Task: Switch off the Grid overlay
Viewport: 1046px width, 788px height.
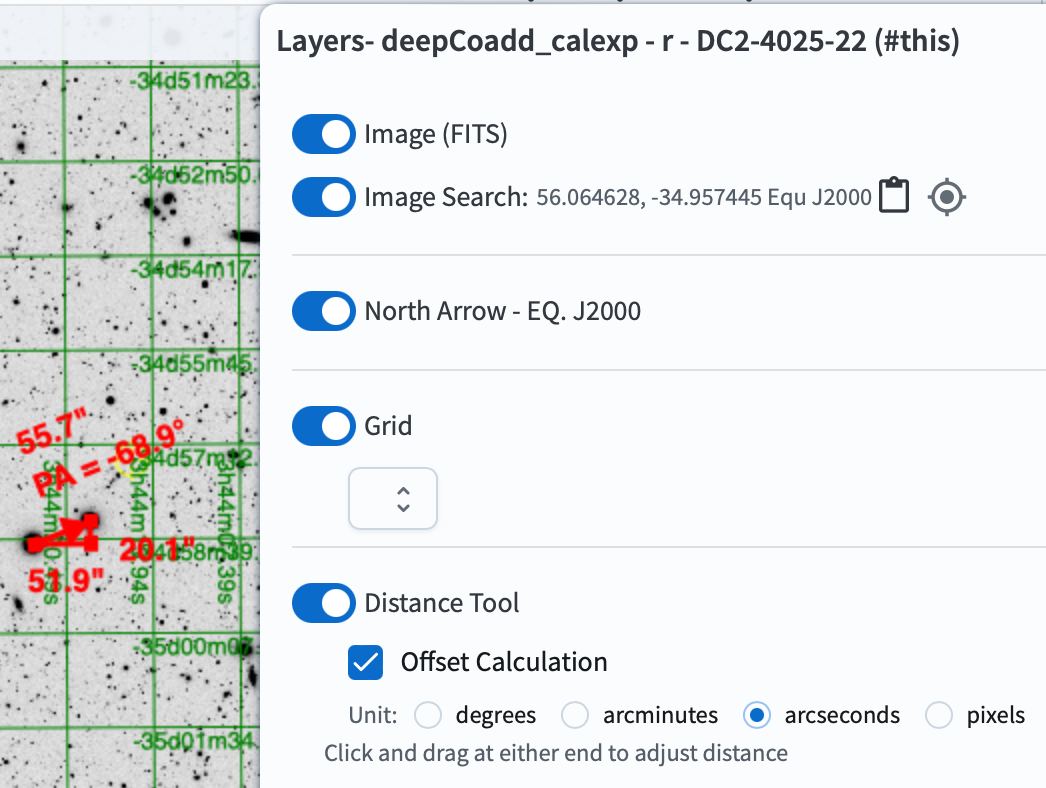Action: coord(323,426)
